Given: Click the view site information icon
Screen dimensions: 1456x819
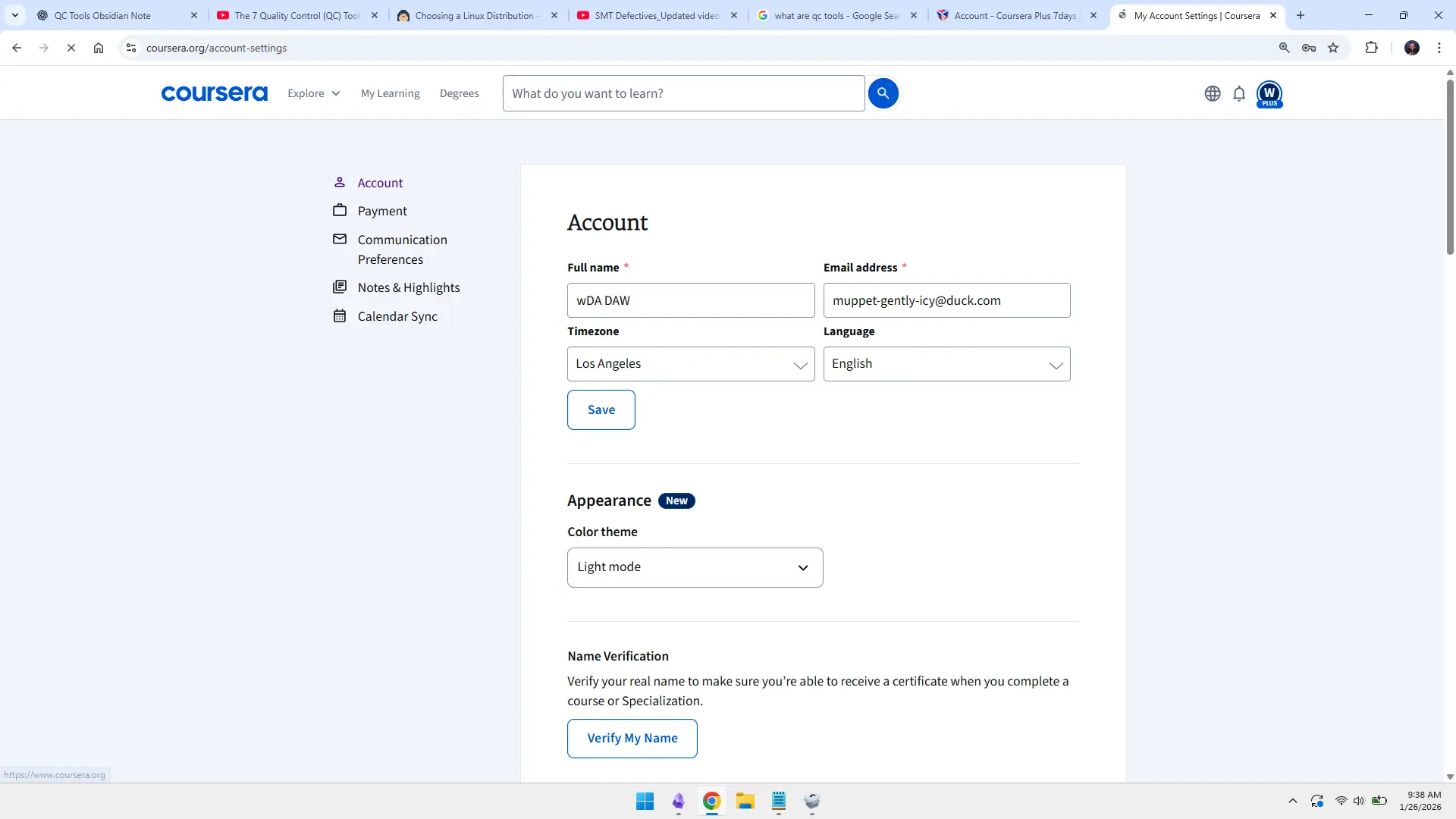Looking at the screenshot, I should 131,48.
